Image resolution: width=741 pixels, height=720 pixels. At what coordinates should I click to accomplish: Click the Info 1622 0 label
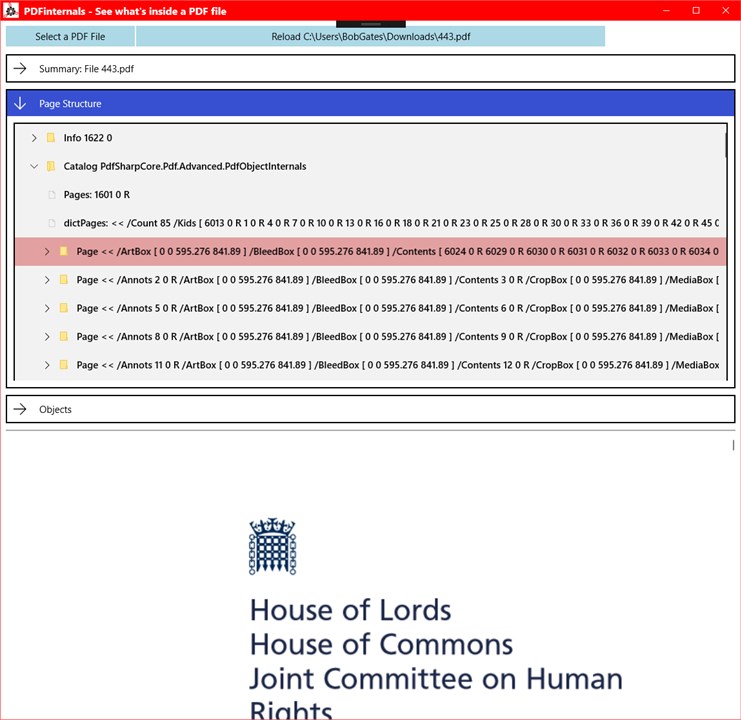pyautogui.click(x=88, y=138)
